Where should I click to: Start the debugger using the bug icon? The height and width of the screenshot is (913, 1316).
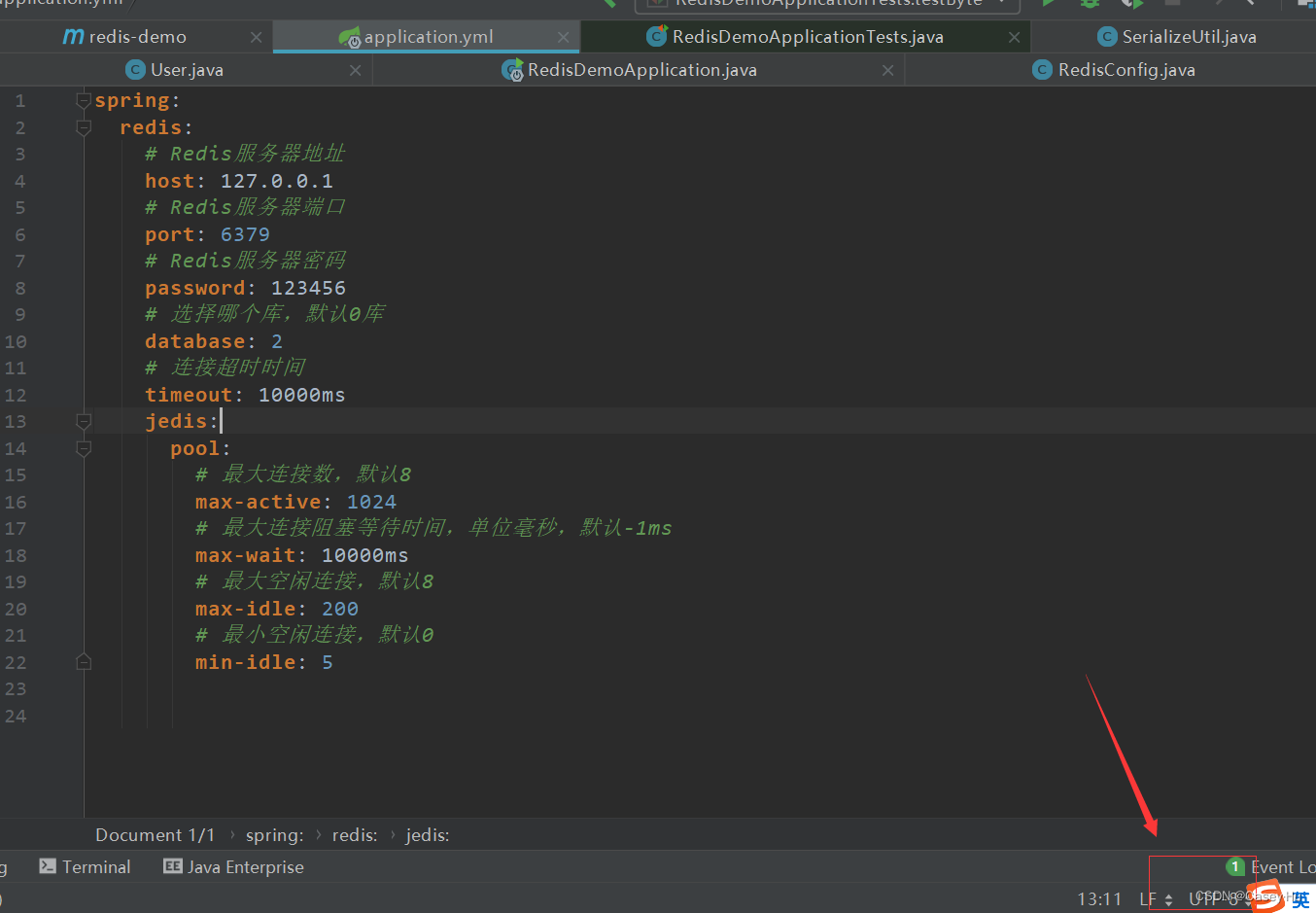1089,4
